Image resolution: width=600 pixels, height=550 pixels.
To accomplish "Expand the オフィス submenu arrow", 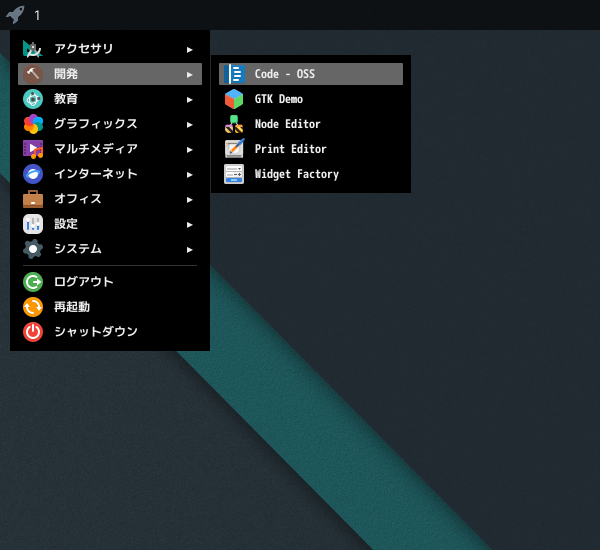I will pyautogui.click(x=189, y=199).
